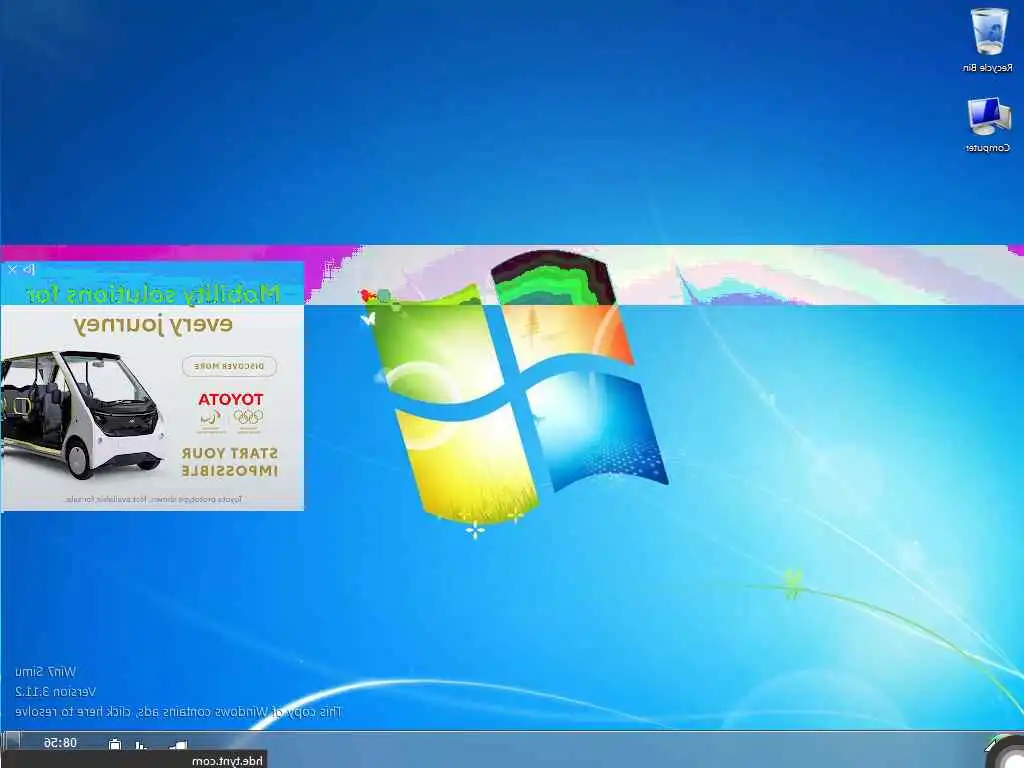Viewport: 1024px width, 768px height.
Task: Click the network bars tray icon
Action: click(x=141, y=744)
